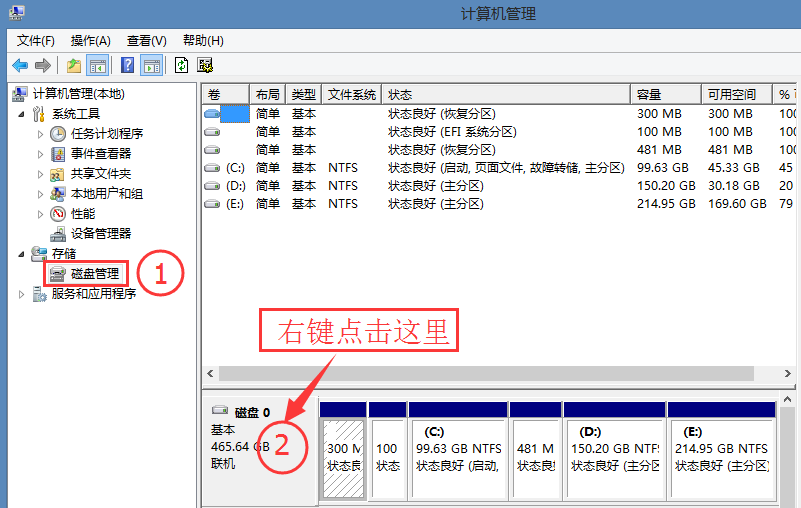801x508 pixels.
Task: Open the 操作(A) menu
Action: (90, 40)
